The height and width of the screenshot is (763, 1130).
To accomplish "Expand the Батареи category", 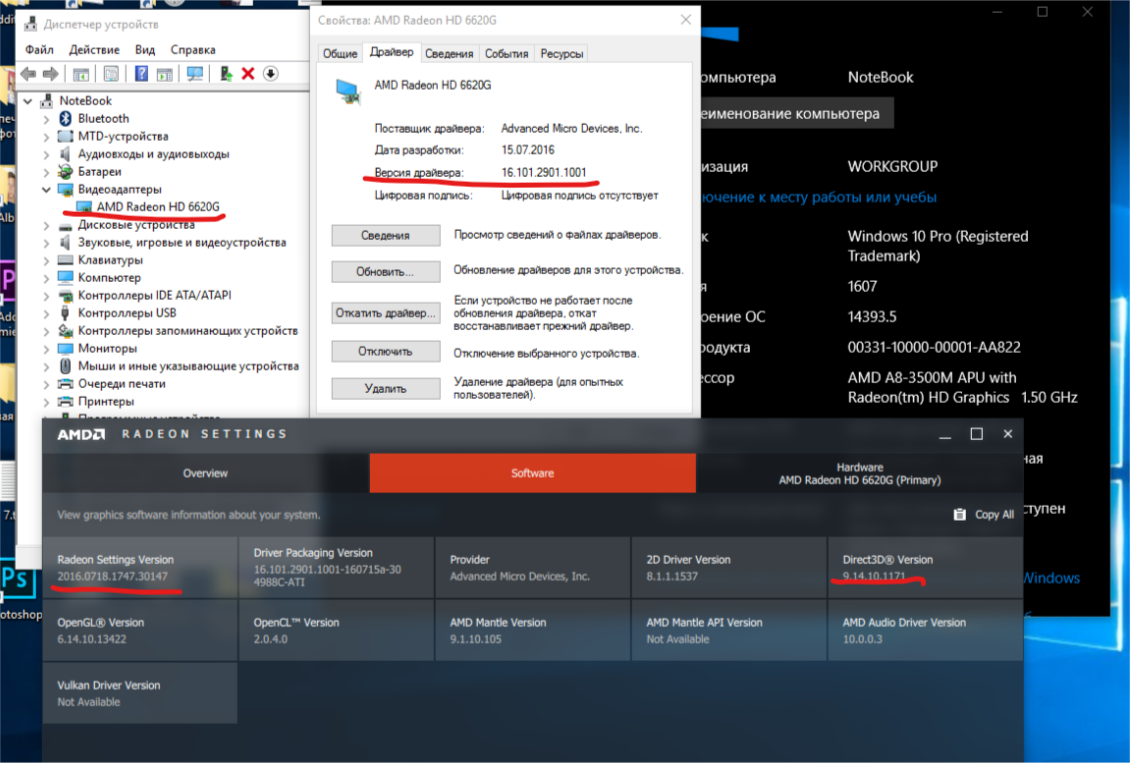I will pos(47,171).
